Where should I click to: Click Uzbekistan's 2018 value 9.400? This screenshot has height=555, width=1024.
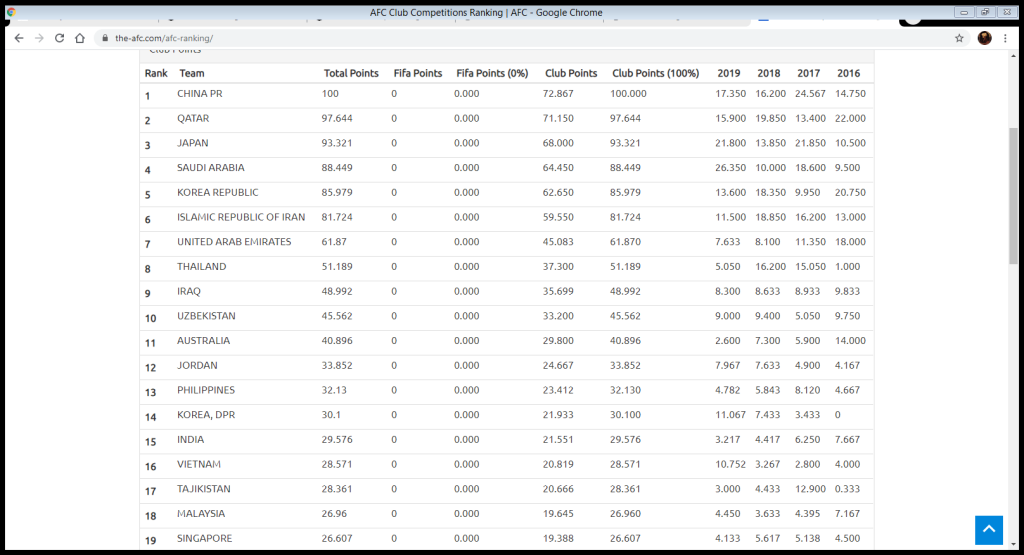[767, 316]
